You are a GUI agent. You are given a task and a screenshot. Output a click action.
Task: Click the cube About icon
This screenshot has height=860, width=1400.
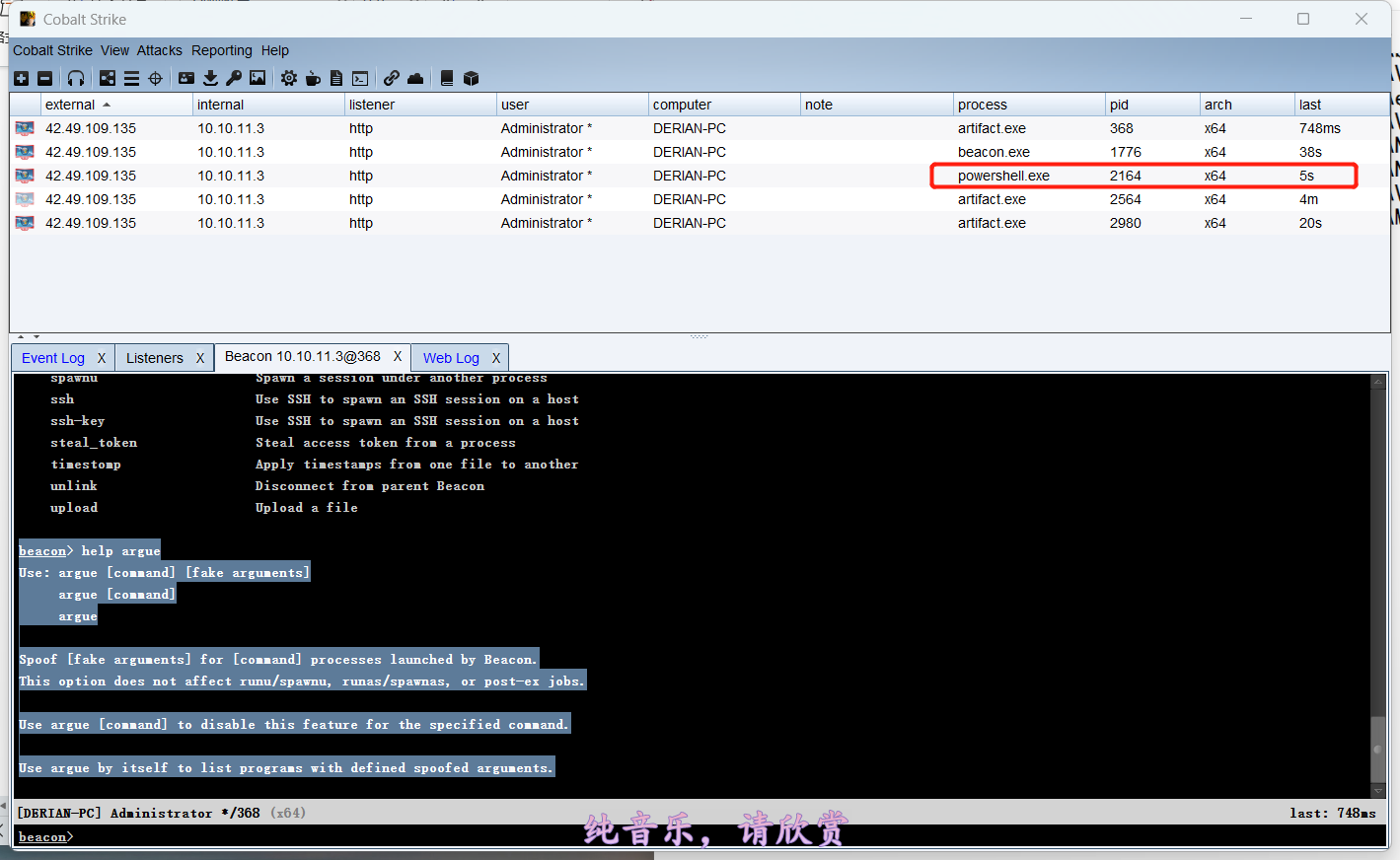pos(471,78)
